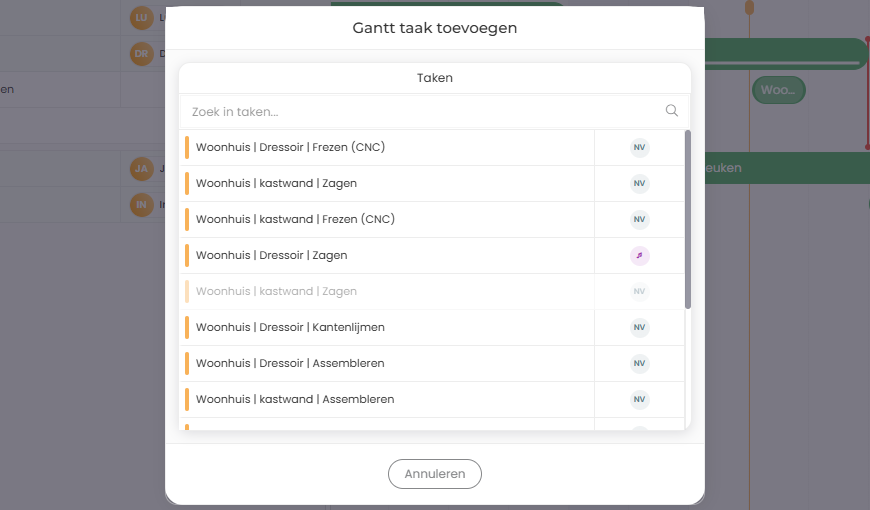
Task: Pick task Woonhuis | Dressoir | Zagen
Action: (x=271, y=256)
